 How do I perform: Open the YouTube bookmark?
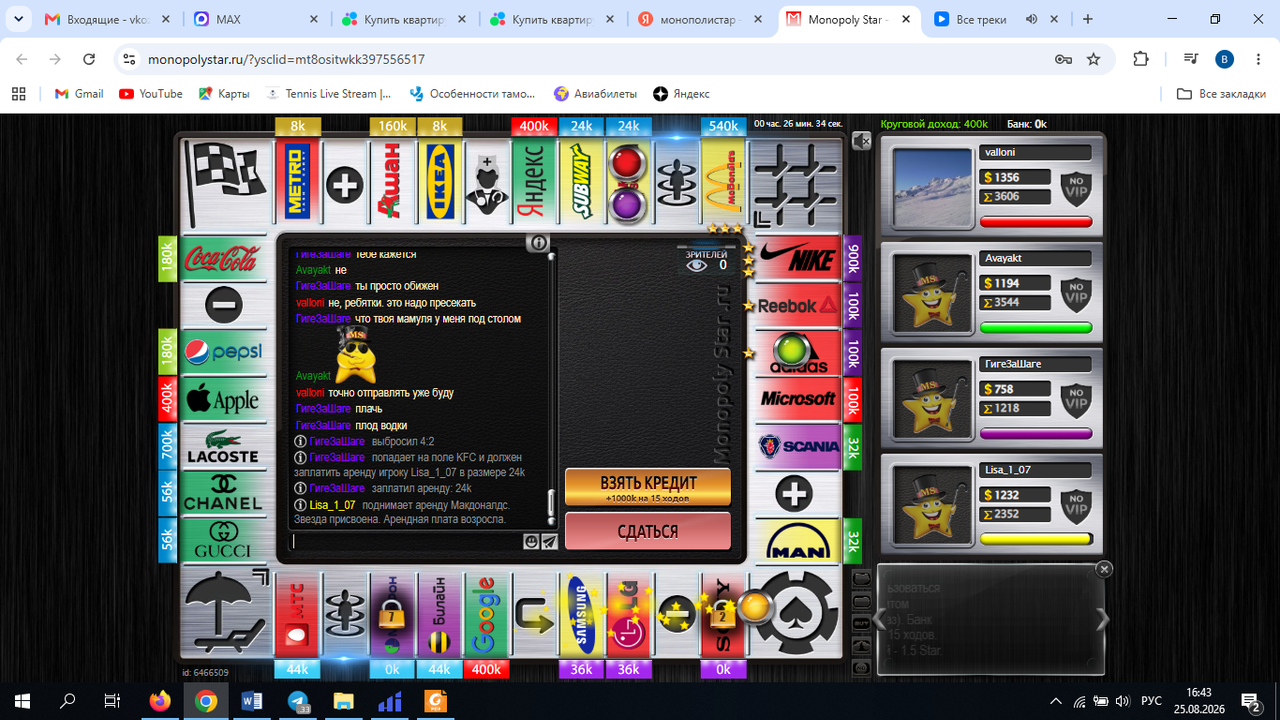coord(151,94)
